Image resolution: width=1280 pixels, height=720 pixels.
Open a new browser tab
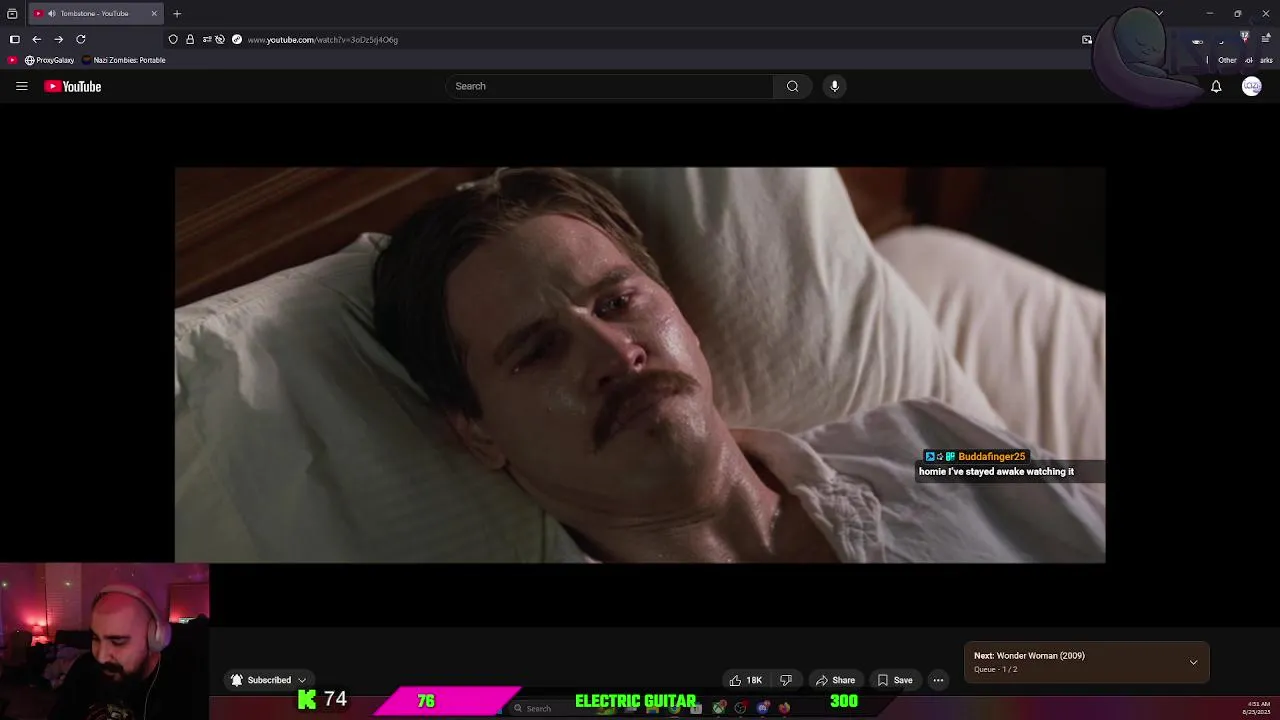(177, 14)
